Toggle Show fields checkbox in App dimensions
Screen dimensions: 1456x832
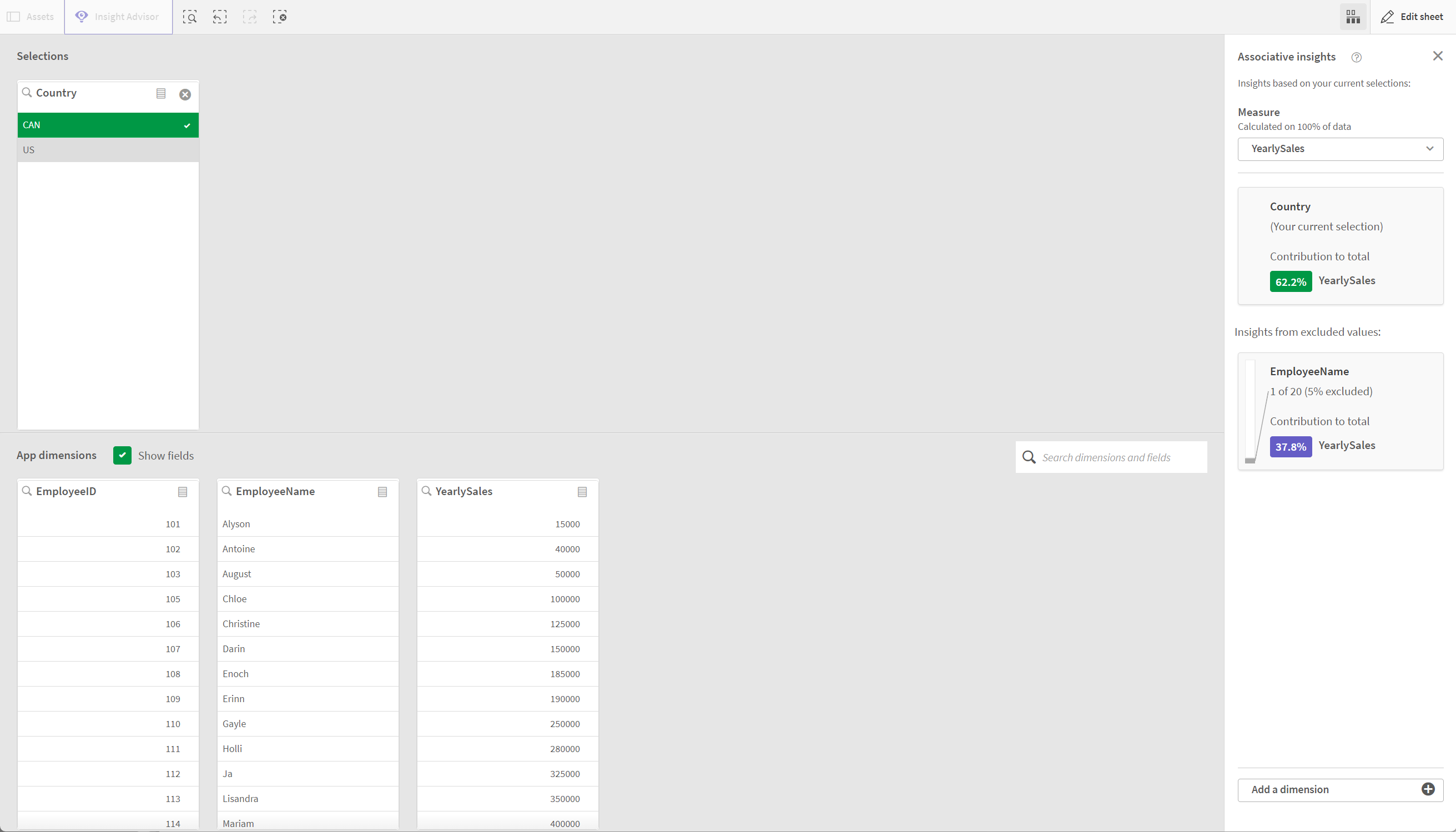(x=121, y=455)
